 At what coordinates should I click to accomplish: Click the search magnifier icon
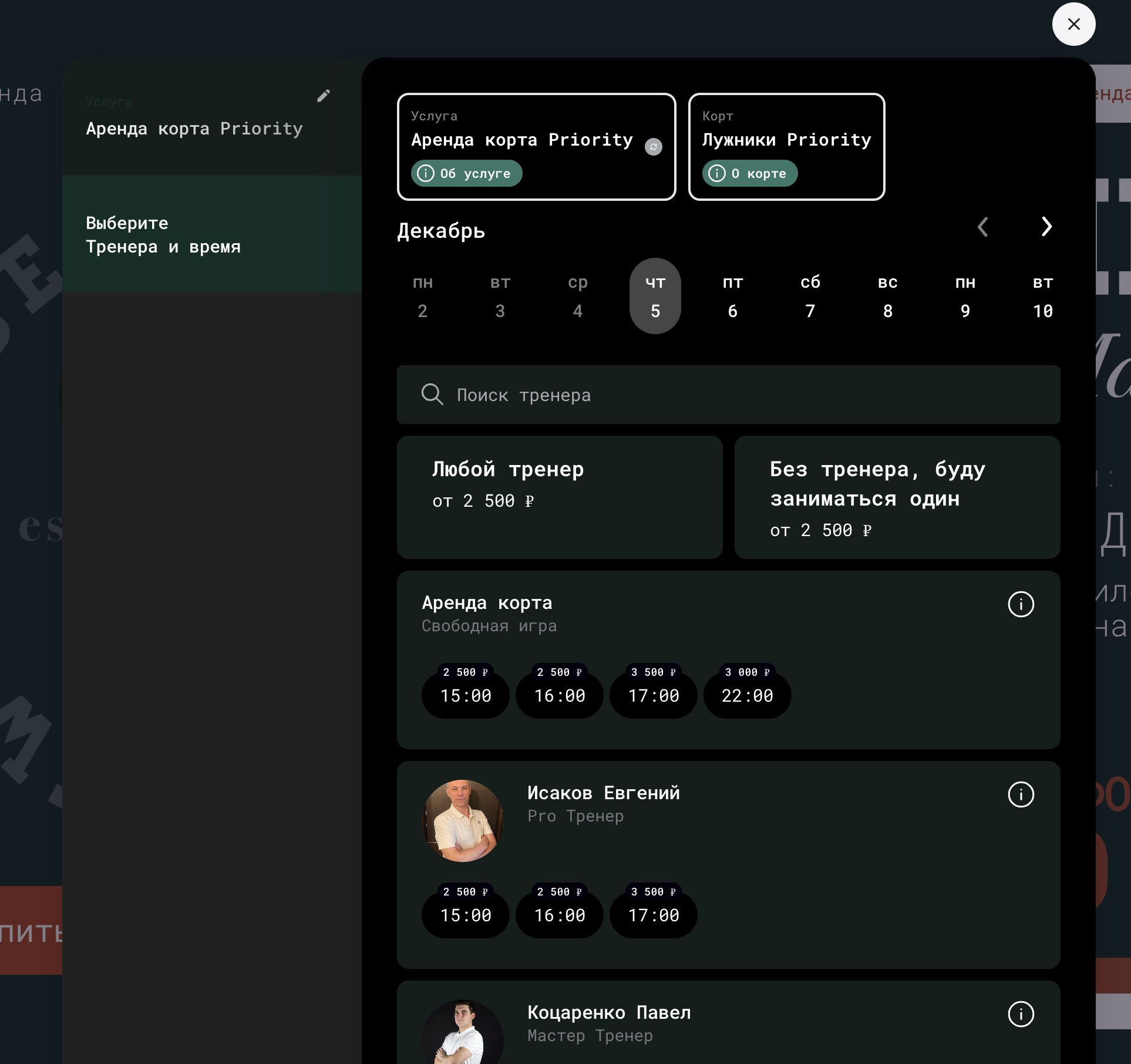click(432, 395)
